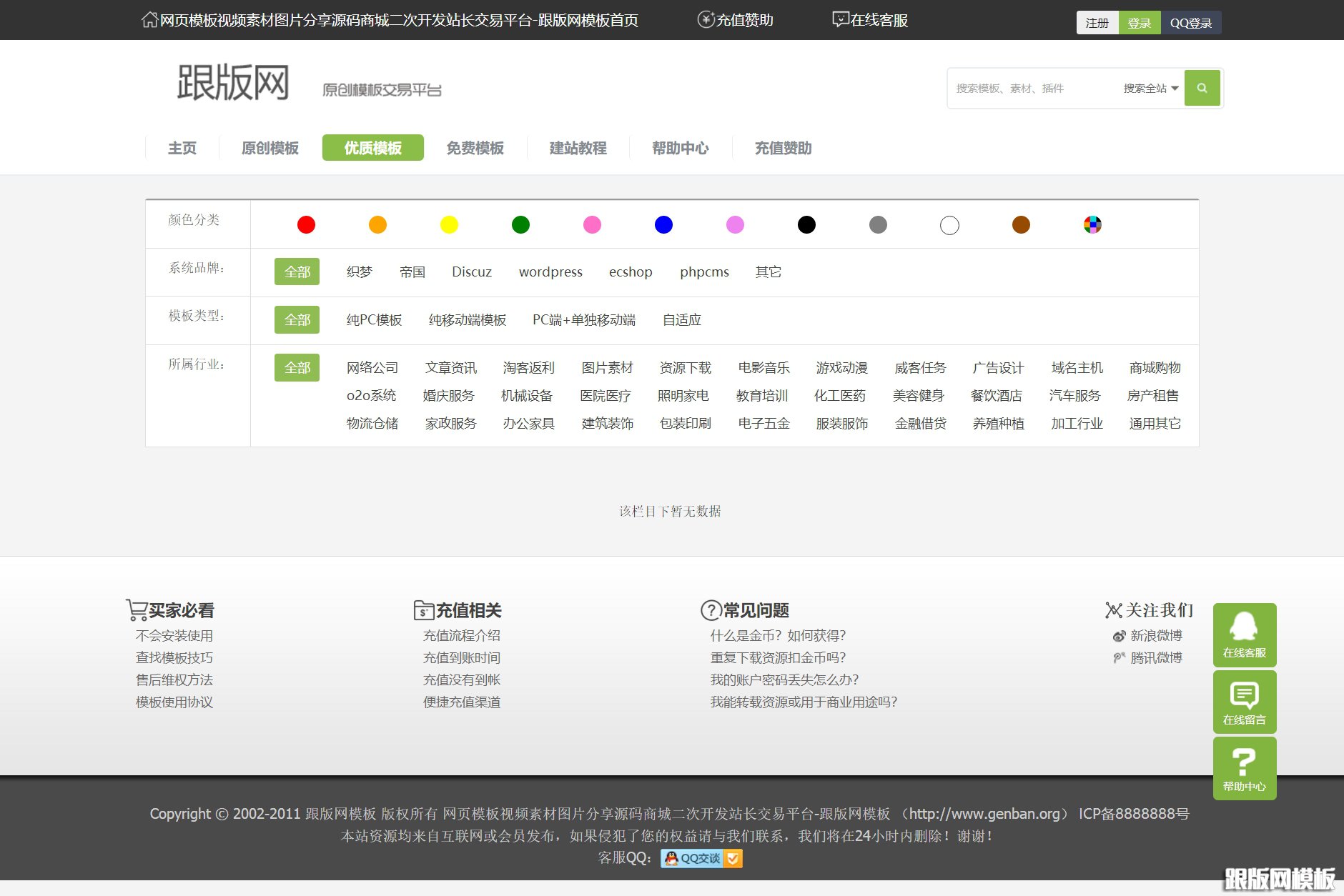Switch to the 免费模板 tab
1344x896 pixels.
tap(475, 148)
